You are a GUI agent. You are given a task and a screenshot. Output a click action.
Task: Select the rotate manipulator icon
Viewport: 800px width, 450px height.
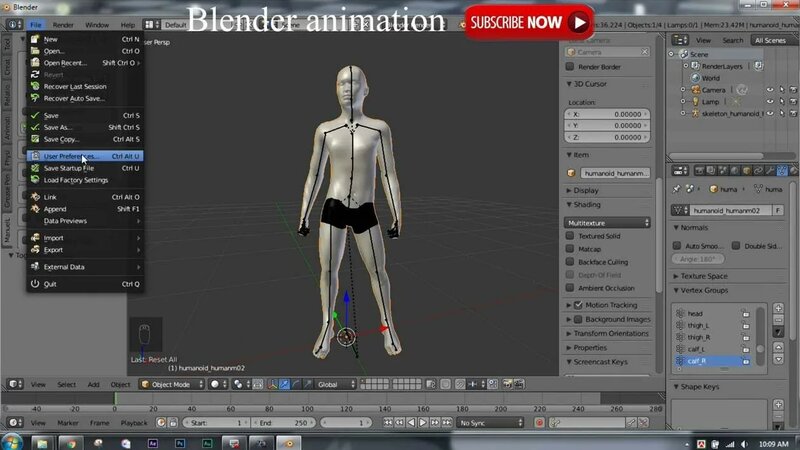pos(295,384)
